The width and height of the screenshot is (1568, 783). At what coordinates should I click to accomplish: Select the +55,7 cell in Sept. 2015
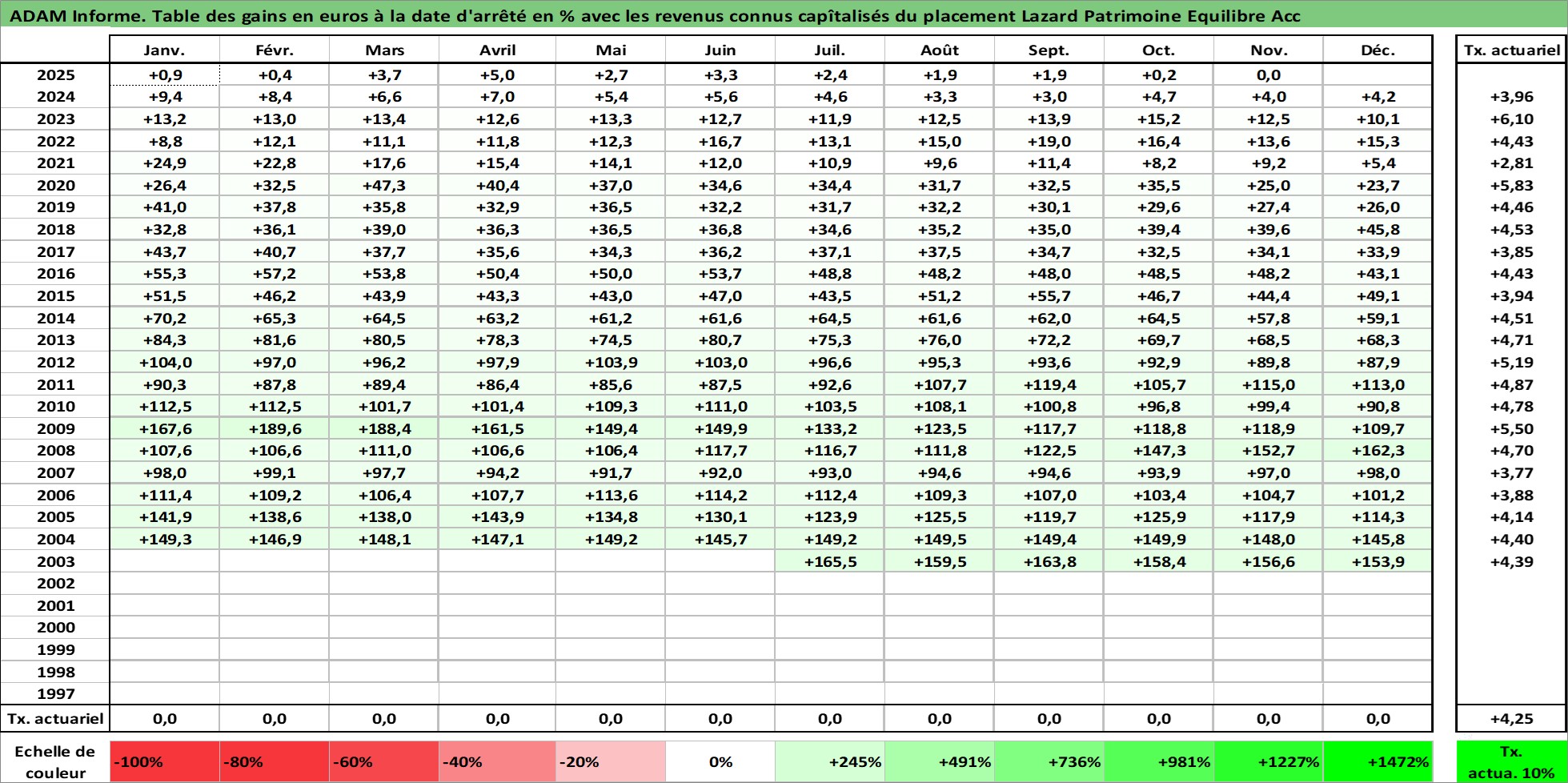(1049, 295)
